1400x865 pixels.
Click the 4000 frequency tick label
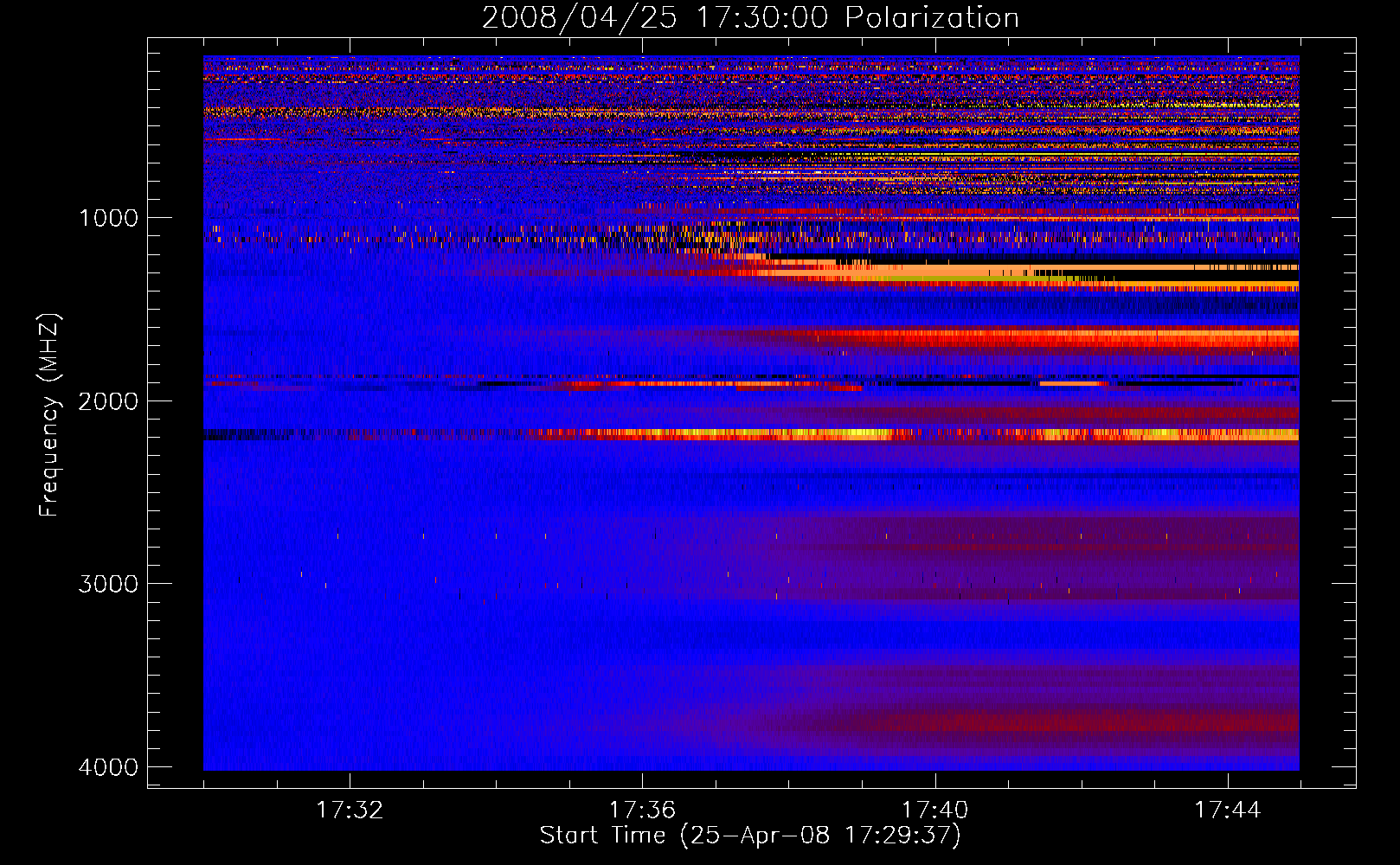click(108, 767)
